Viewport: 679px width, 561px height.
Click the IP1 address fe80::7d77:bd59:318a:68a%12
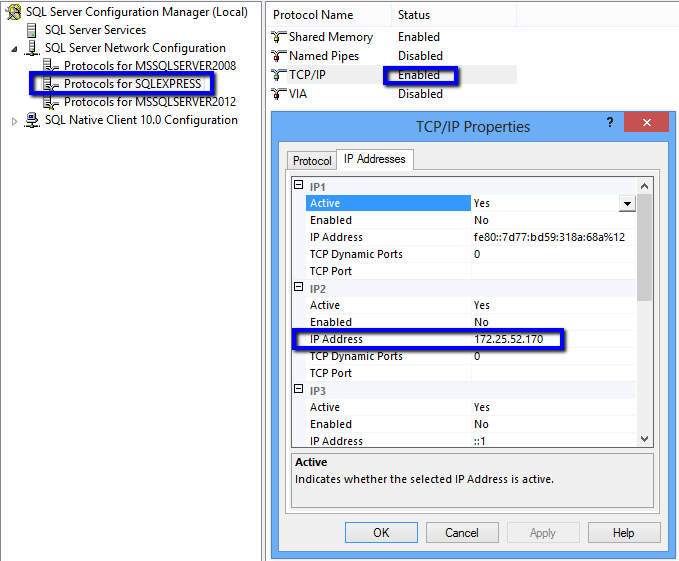point(549,237)
